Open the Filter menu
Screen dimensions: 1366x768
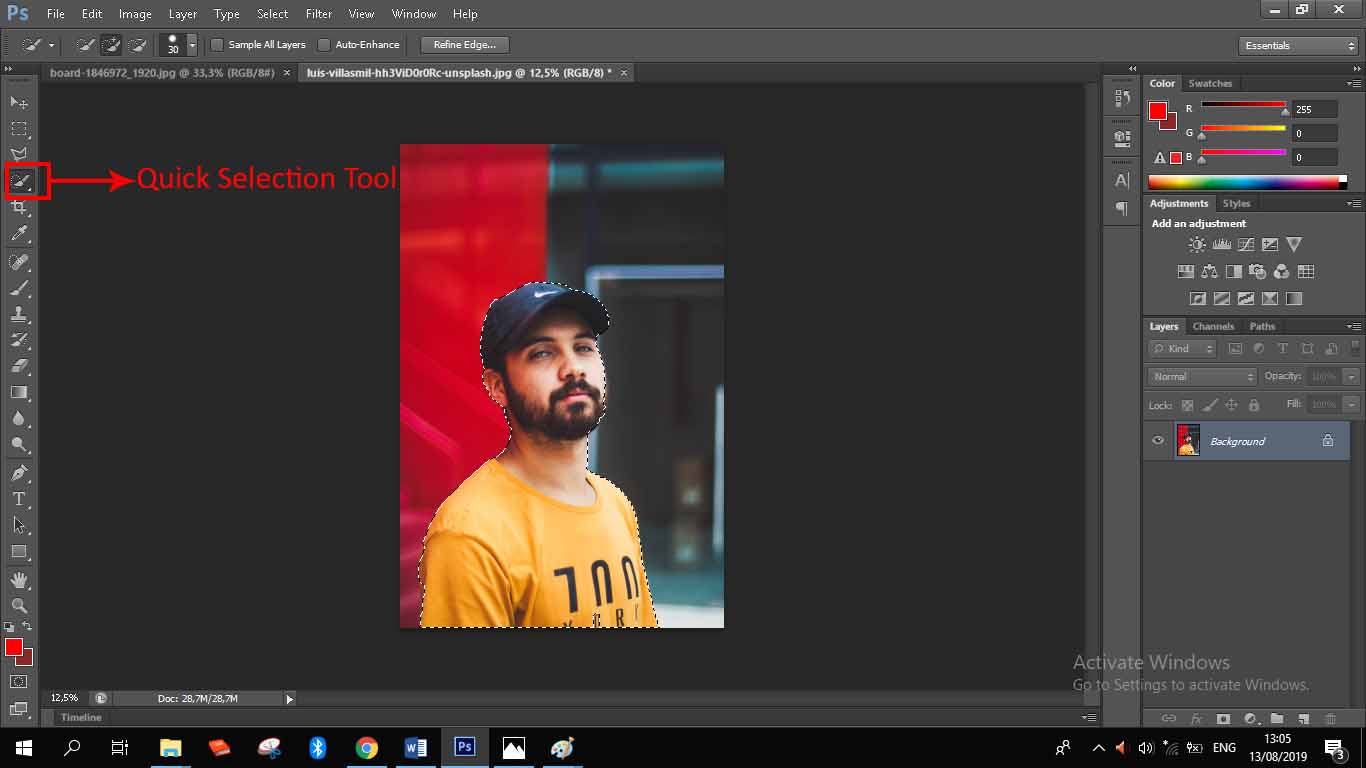point(319,14)
